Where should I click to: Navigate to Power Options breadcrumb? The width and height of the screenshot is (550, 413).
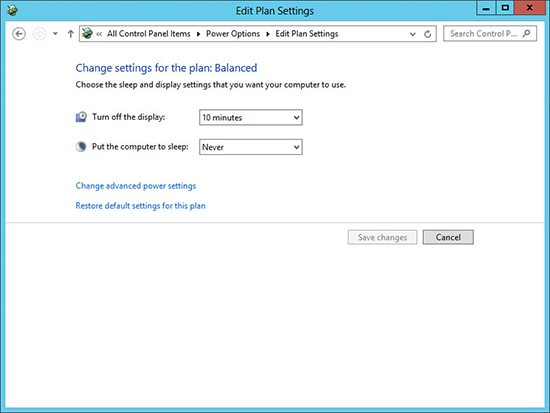(233, 34)
